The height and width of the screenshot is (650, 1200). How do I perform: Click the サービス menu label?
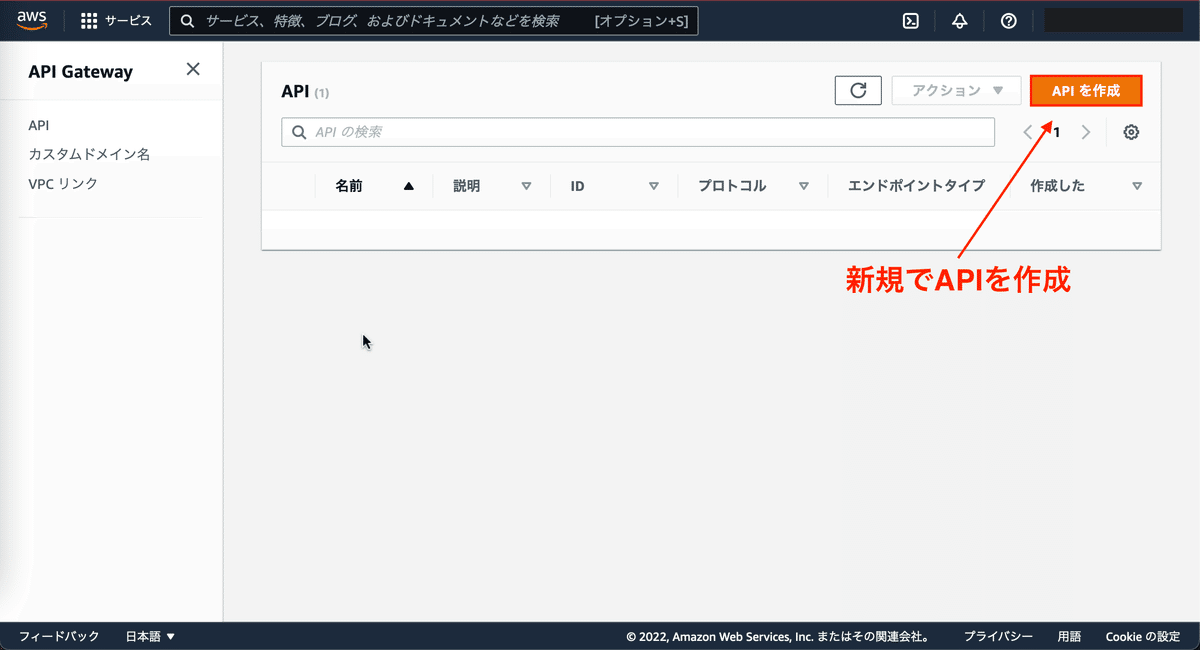128,21
